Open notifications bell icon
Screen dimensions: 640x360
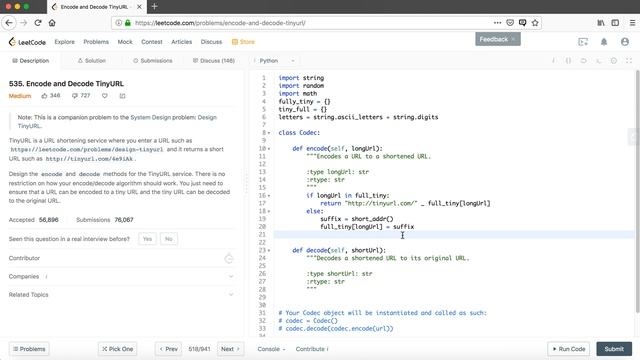[604, 42]
